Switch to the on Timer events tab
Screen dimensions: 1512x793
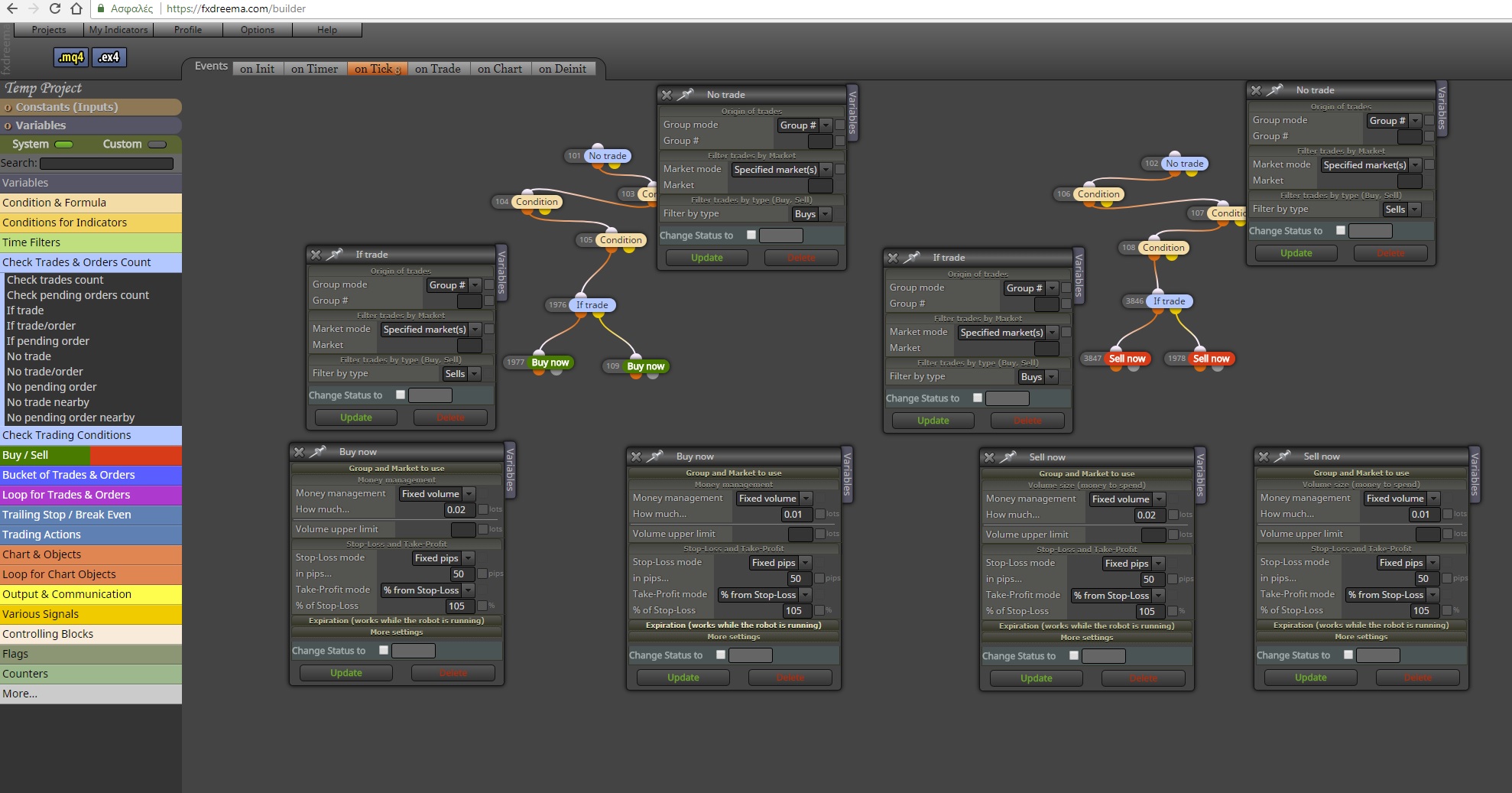[x=314, y=69]
